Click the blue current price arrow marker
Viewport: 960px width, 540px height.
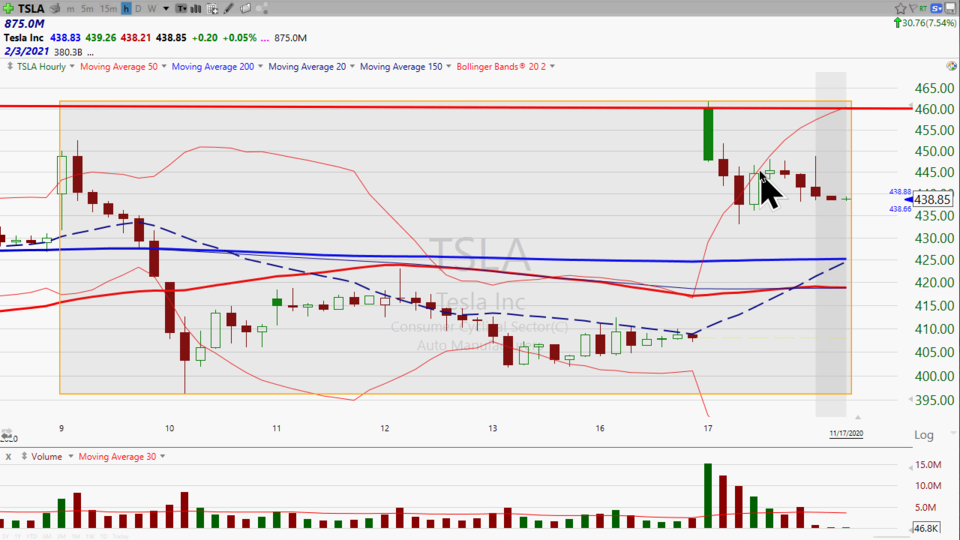tap(909, 200)
